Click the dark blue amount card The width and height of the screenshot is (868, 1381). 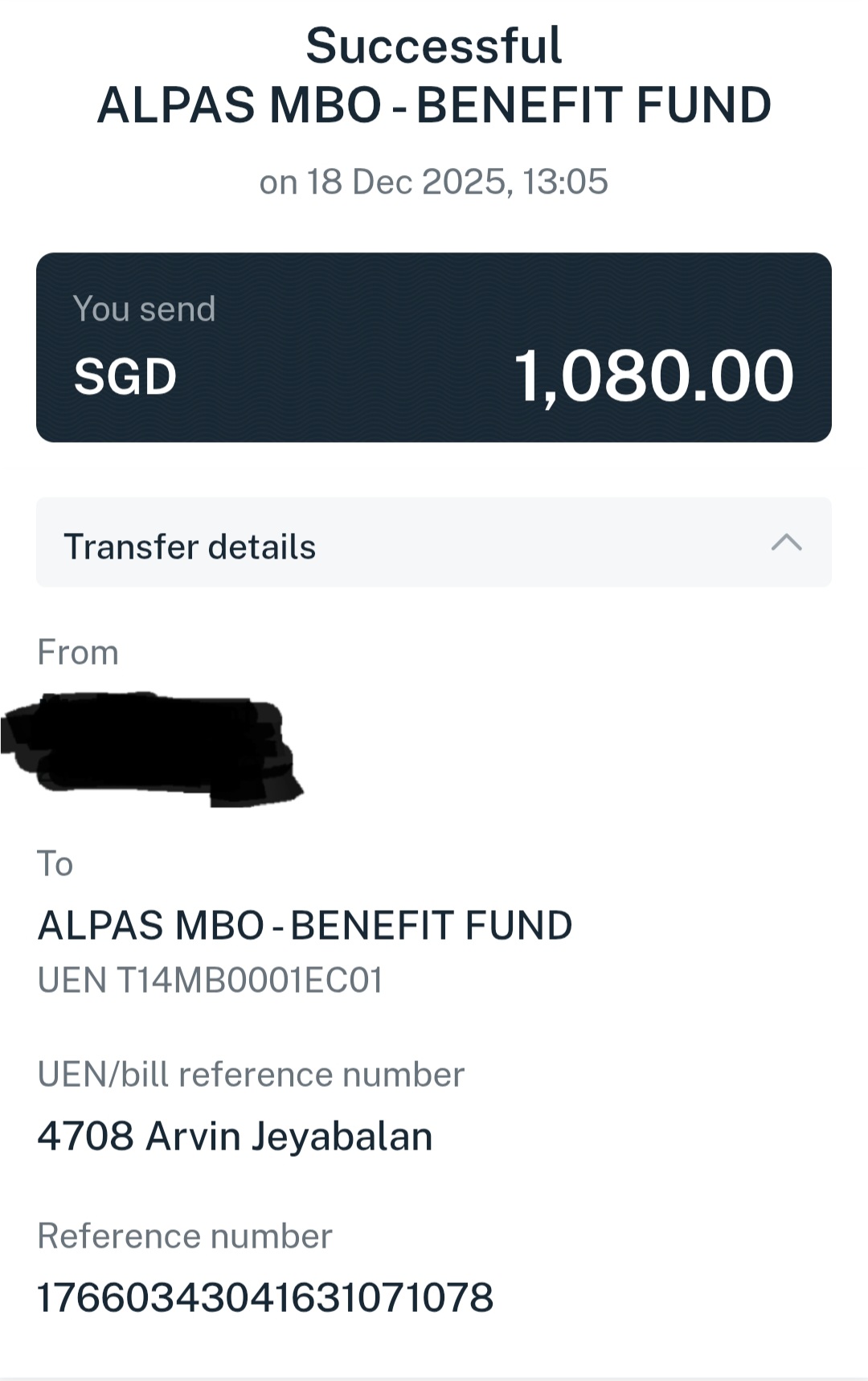pyautogui.click(x=434, y=347)
